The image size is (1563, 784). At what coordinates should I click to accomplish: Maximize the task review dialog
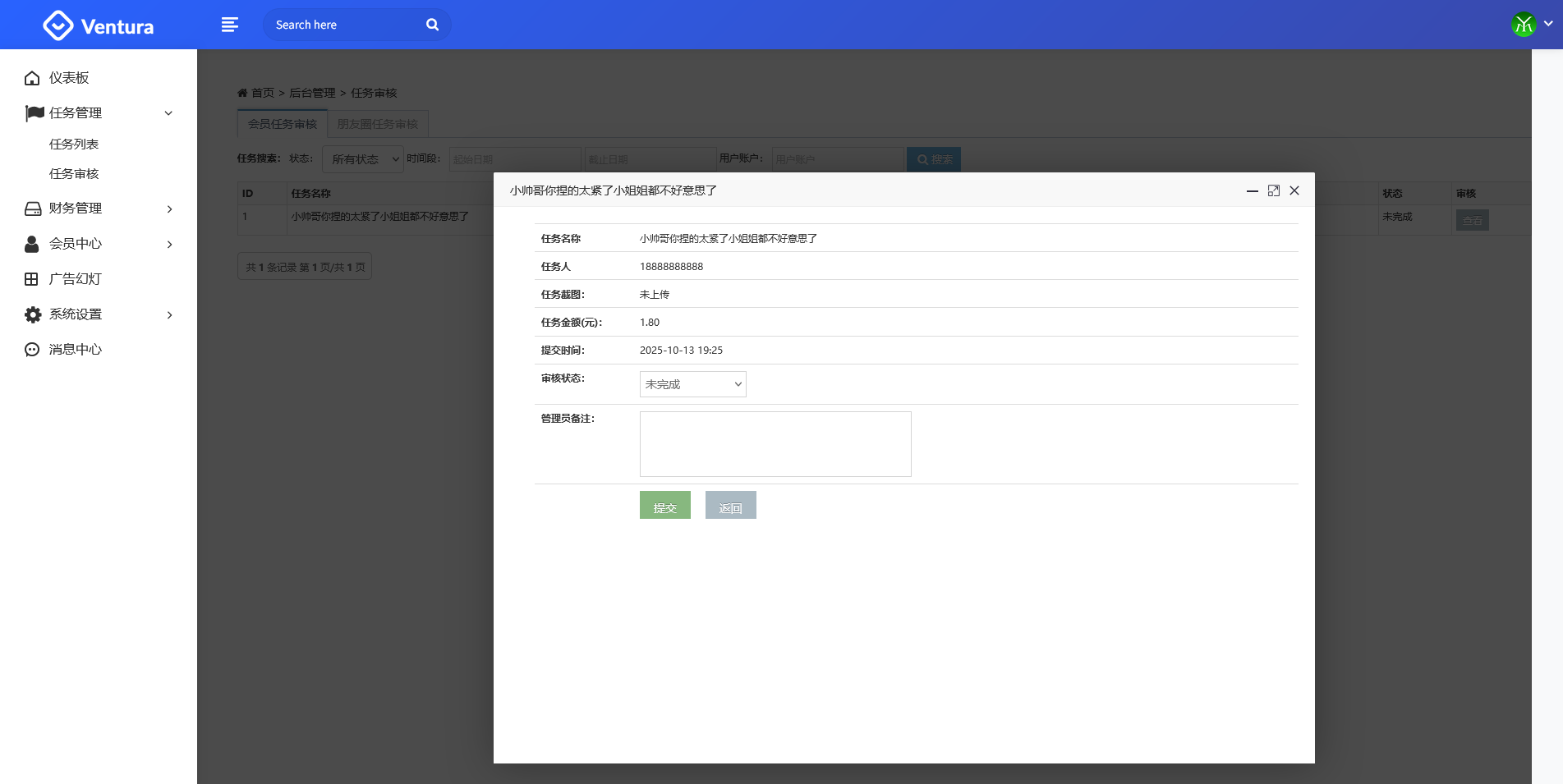pyautogui.click(x=1273, y=190)
